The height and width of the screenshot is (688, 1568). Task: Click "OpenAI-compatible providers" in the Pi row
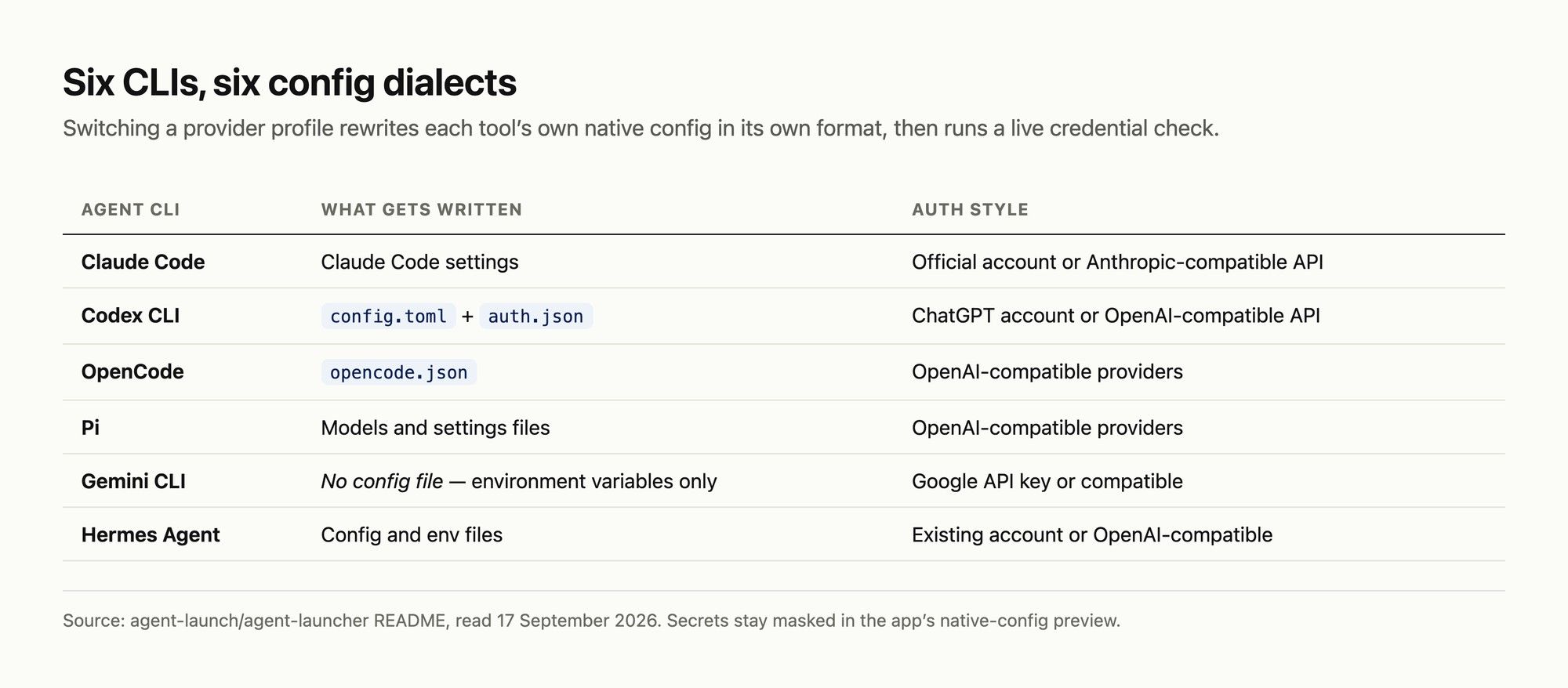click(x=1047, y=428)
